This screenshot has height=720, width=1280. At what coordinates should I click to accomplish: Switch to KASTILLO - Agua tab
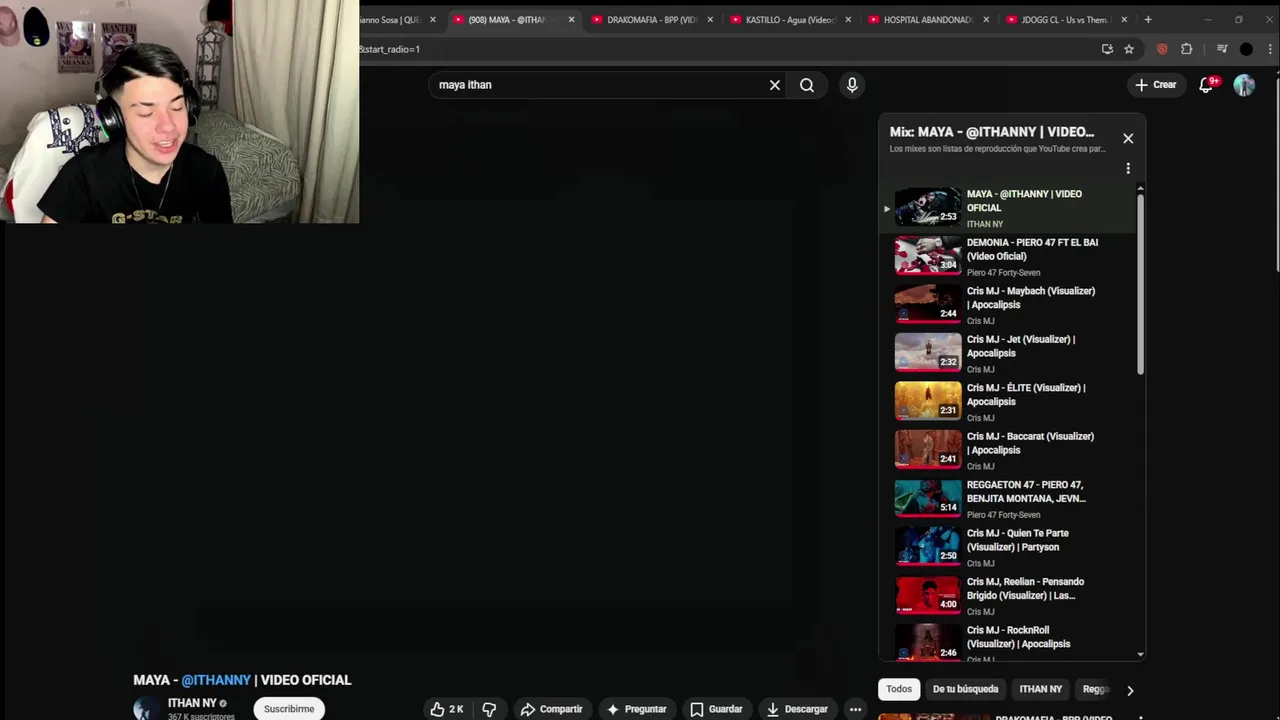(x=790, y=19)
